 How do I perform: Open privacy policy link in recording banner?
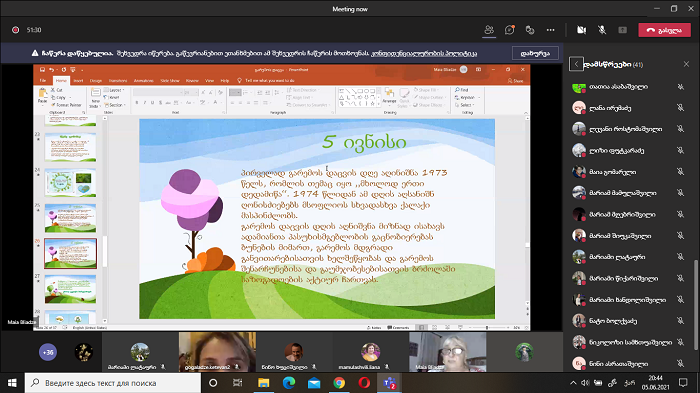pyautogui.click(x=424, y=53)
